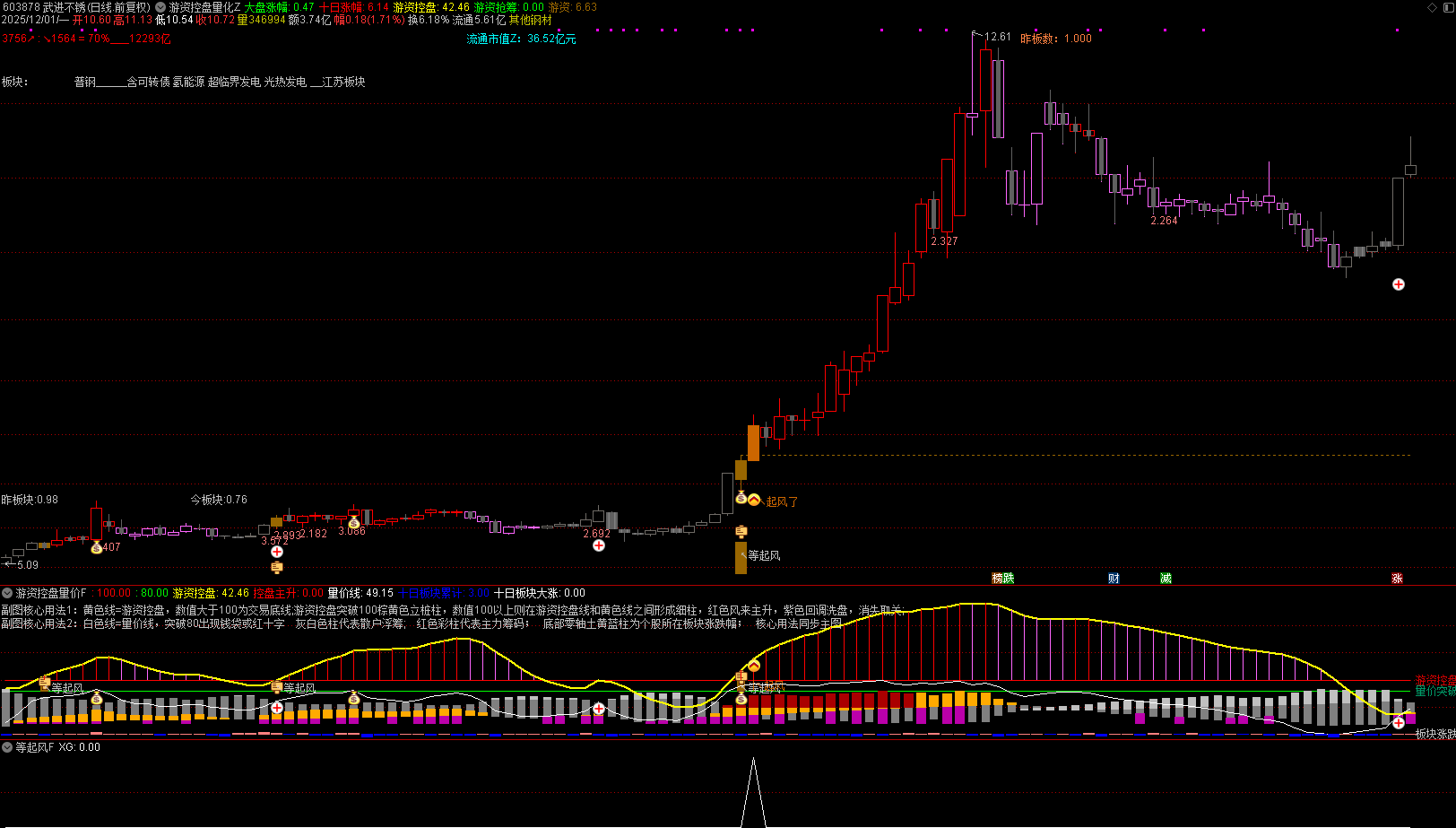Screen dimensions: 1456x828
Task: Click the 2.327 value label
Action: point(944,241)
